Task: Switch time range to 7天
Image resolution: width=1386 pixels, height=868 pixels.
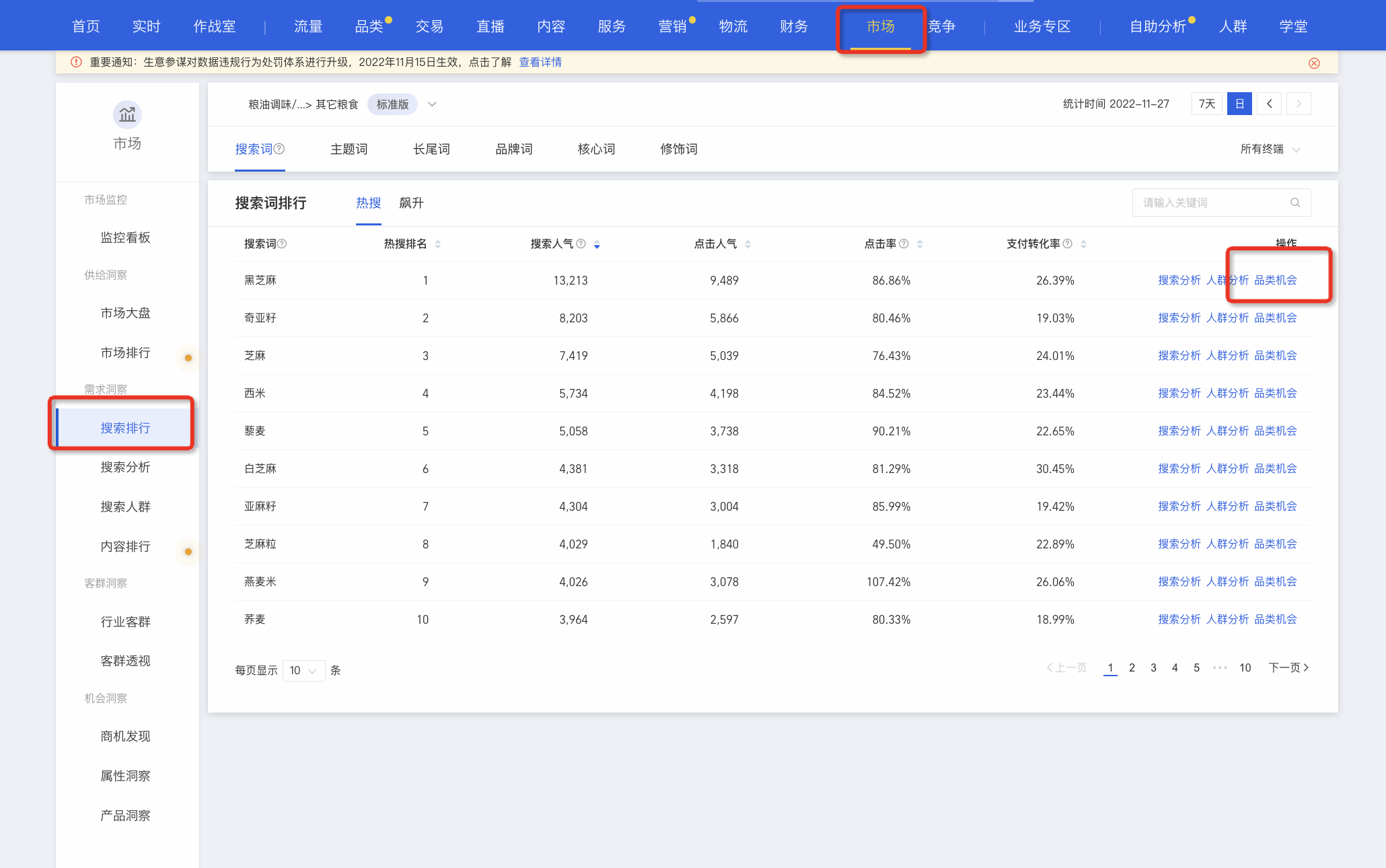Action: click(x=1207, y=104)
